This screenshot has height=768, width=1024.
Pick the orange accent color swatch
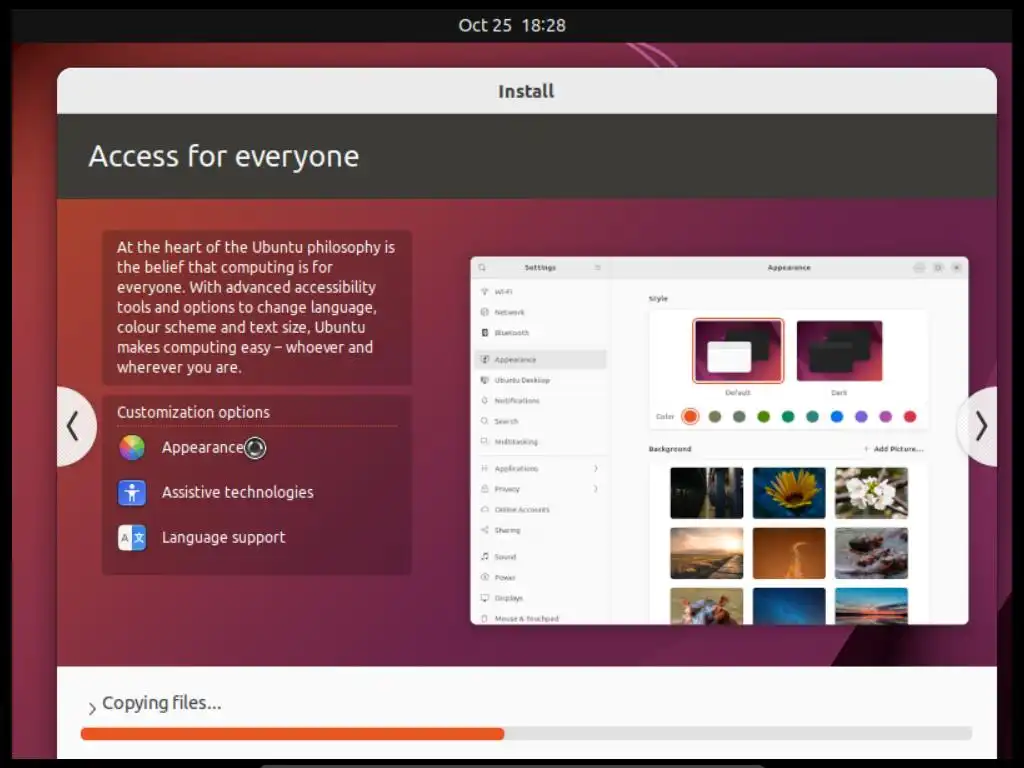690,416
